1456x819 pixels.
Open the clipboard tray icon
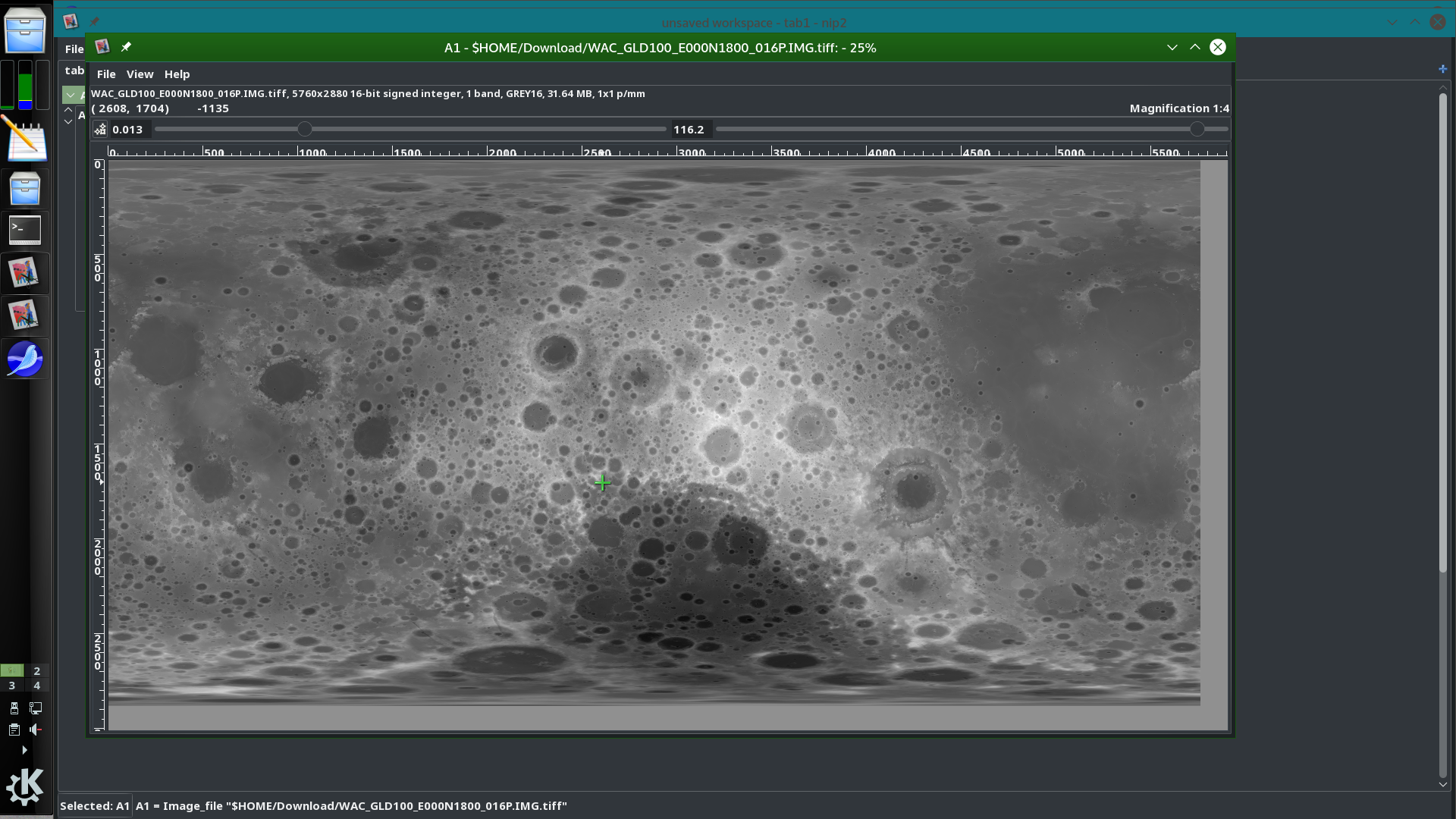point(14,730)
